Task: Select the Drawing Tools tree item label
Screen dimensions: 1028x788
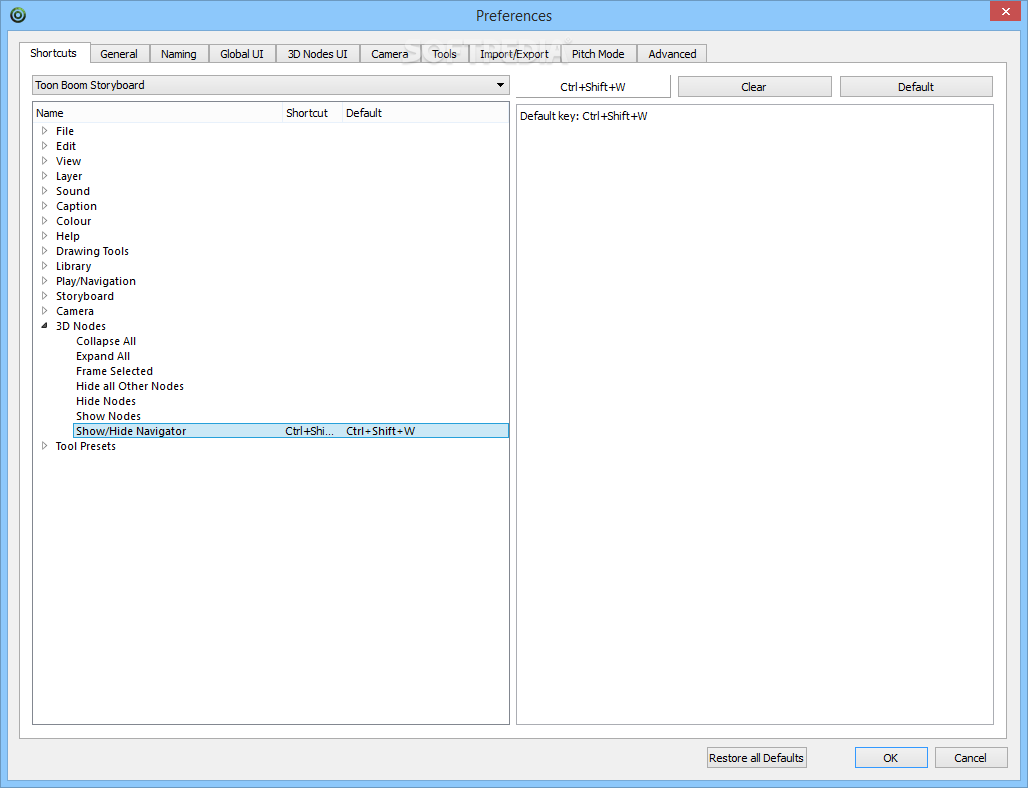Action: tap(92, 251)
